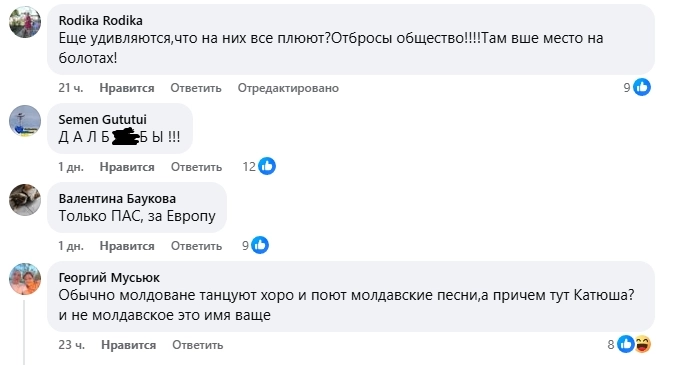Screen dimensions: 677x365
Task: Open Semen Gututui's profile avatar
Action: (x=25, y=121)
